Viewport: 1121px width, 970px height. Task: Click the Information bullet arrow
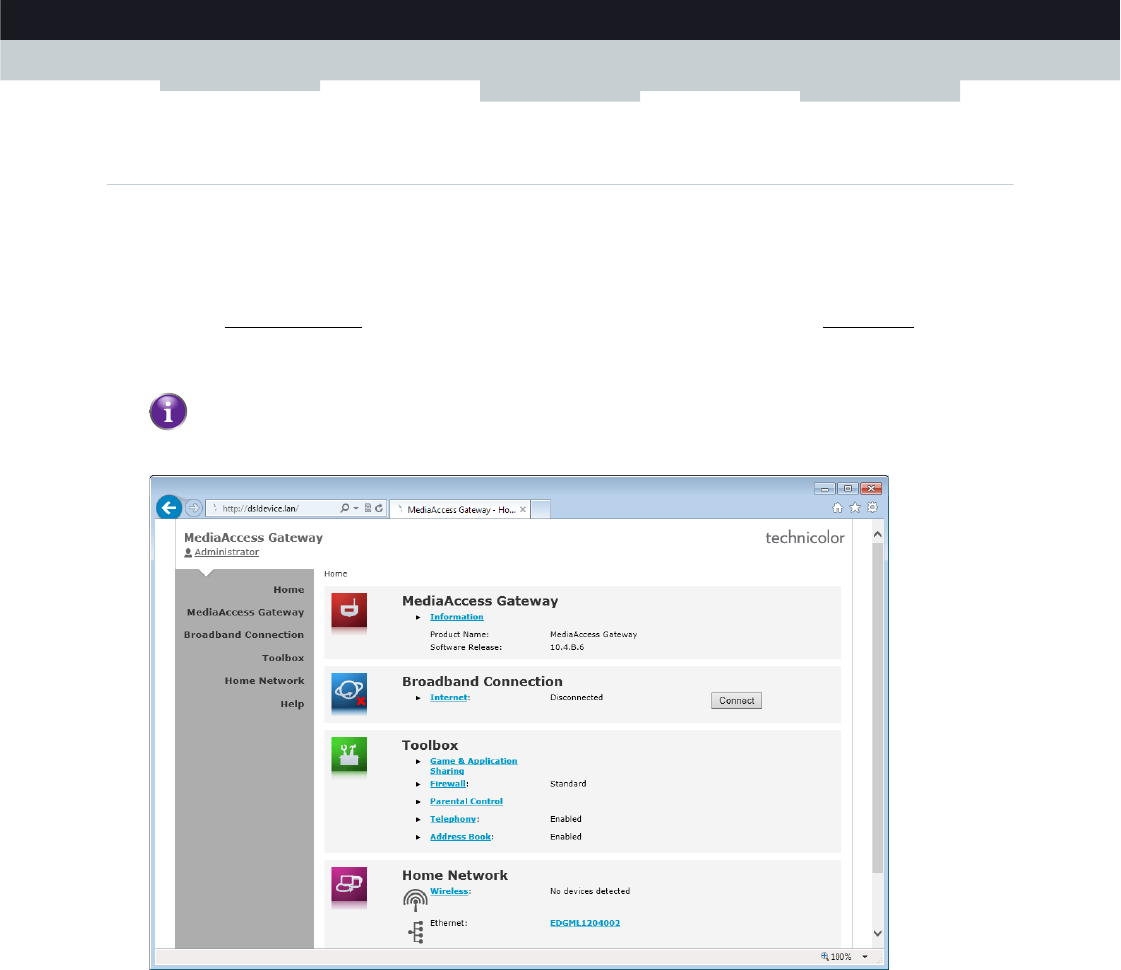pyautogui.click(x=418, y=618)
